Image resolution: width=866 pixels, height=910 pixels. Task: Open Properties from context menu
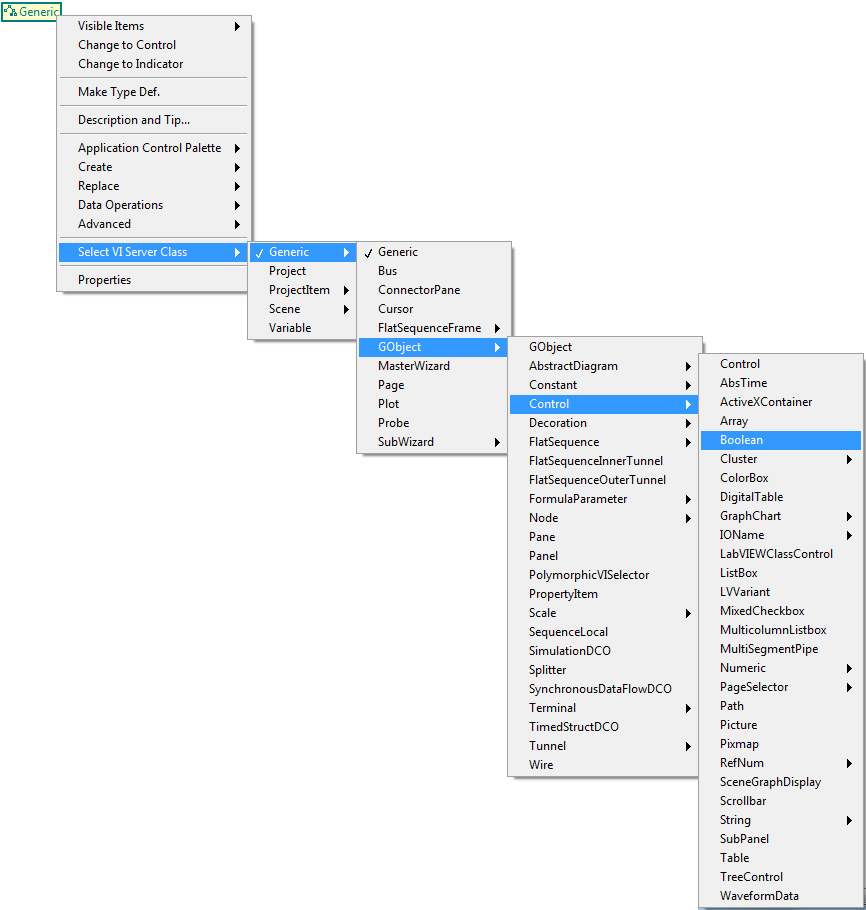coord(154,280)
